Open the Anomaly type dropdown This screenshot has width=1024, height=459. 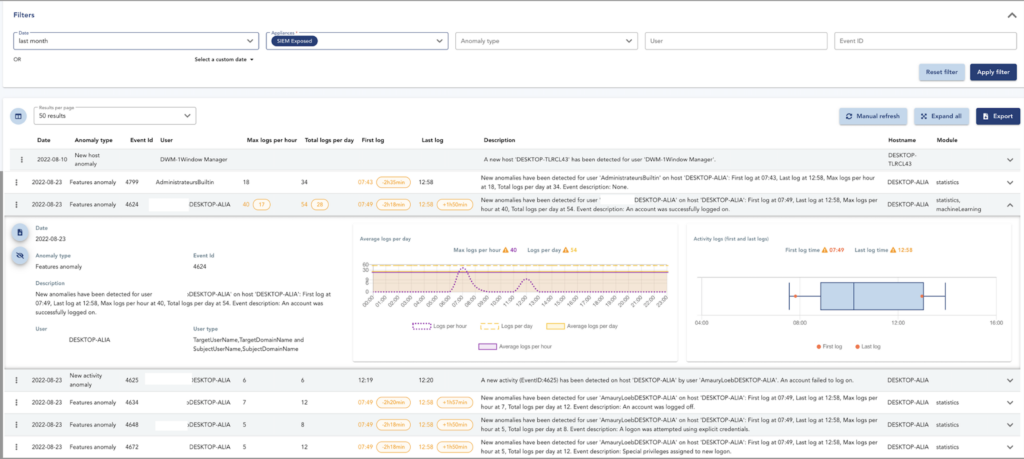tap(547, 40)
